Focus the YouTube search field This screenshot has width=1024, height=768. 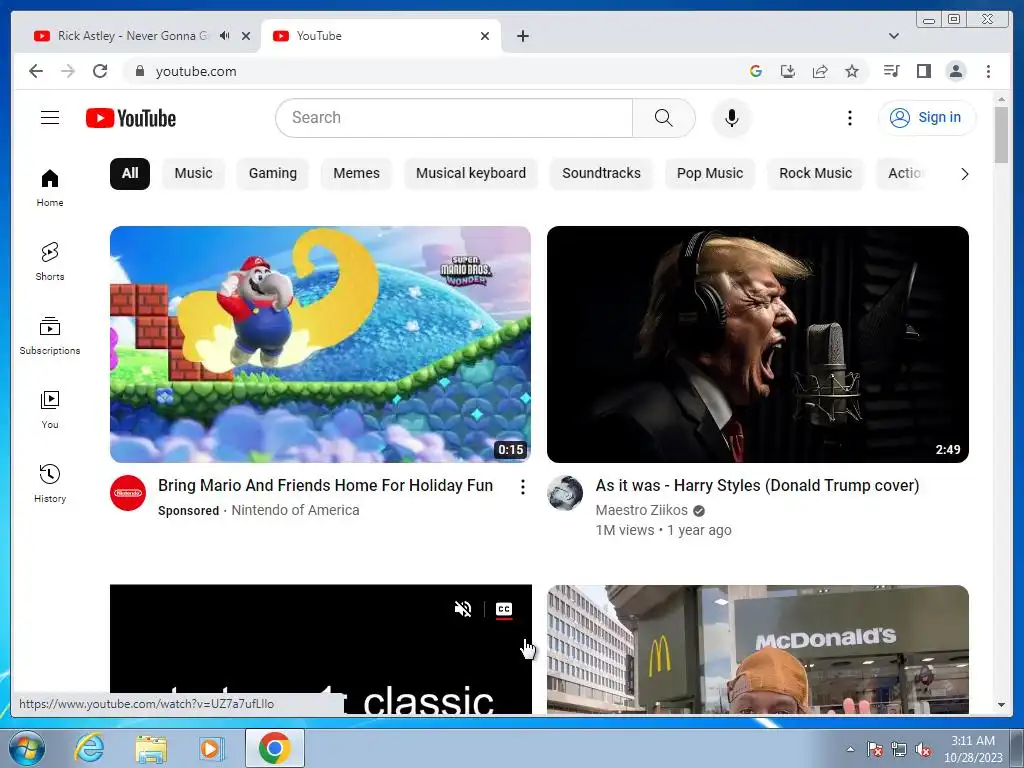pyautogui.click(x=455, y=118)
